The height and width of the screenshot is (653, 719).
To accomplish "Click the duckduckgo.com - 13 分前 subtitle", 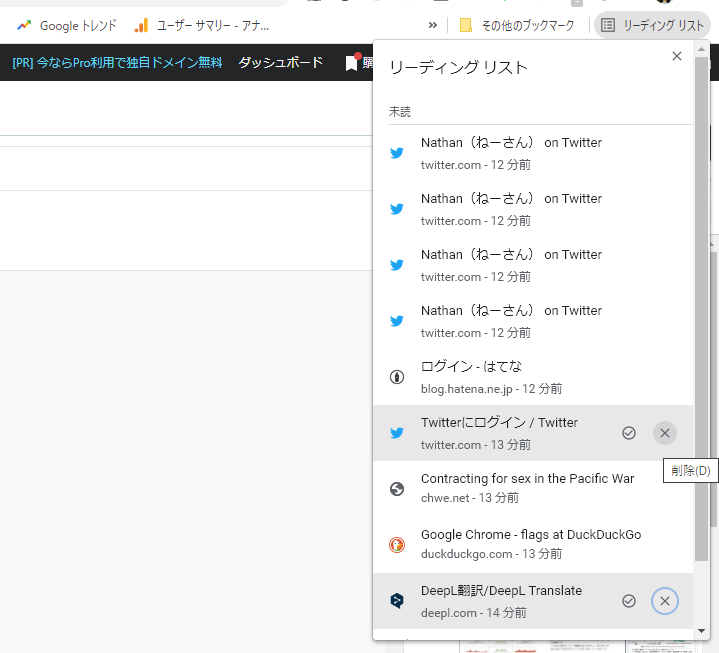I will 491,554.
